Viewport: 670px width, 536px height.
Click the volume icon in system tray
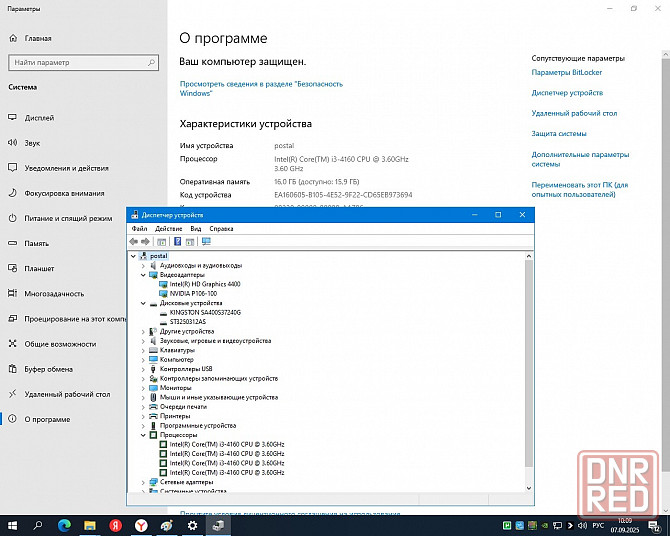coord(582,525)
